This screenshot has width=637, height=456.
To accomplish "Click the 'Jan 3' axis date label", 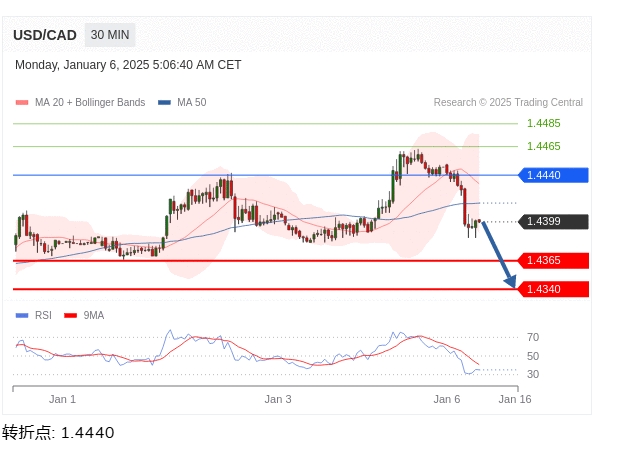I will point(278,399).
